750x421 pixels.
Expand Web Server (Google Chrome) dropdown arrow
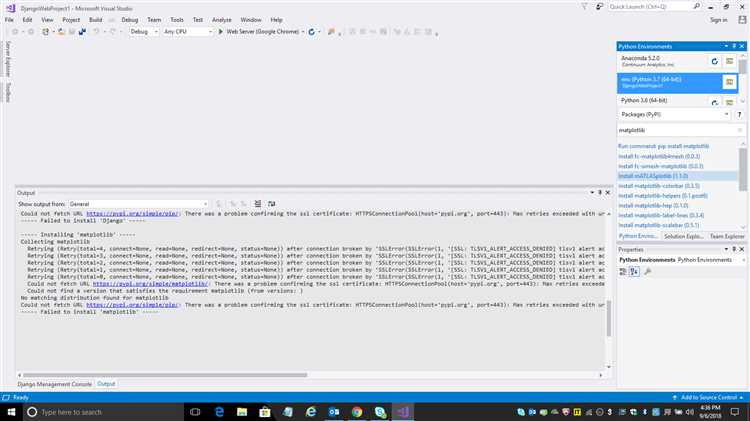303,32
